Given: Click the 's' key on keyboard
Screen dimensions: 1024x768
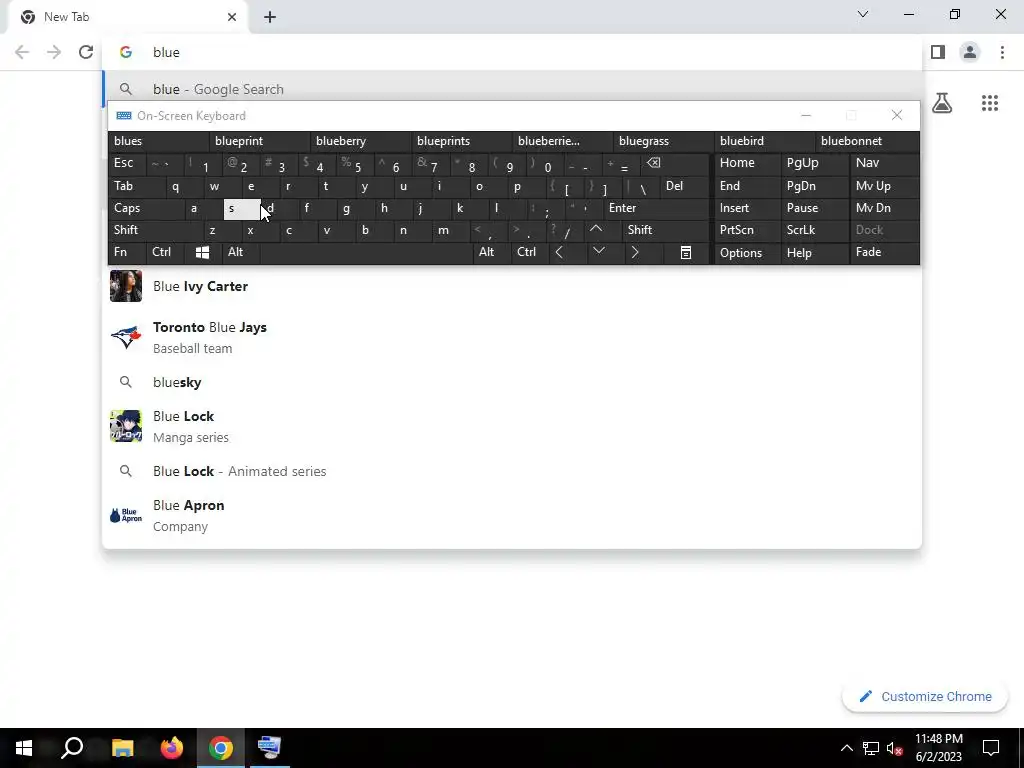Looking at the screenshot, I should pos(242,209).
